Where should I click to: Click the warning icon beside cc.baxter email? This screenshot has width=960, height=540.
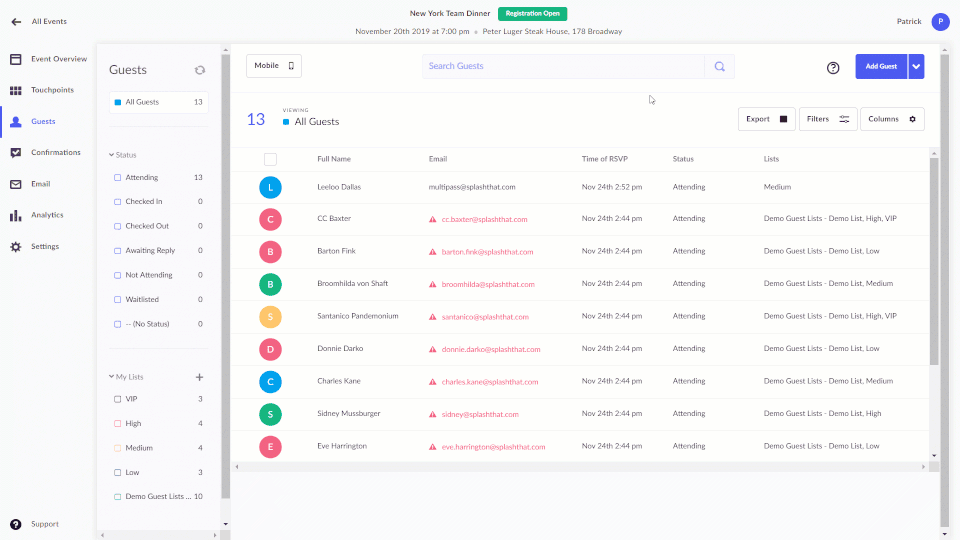coord(432,219)
